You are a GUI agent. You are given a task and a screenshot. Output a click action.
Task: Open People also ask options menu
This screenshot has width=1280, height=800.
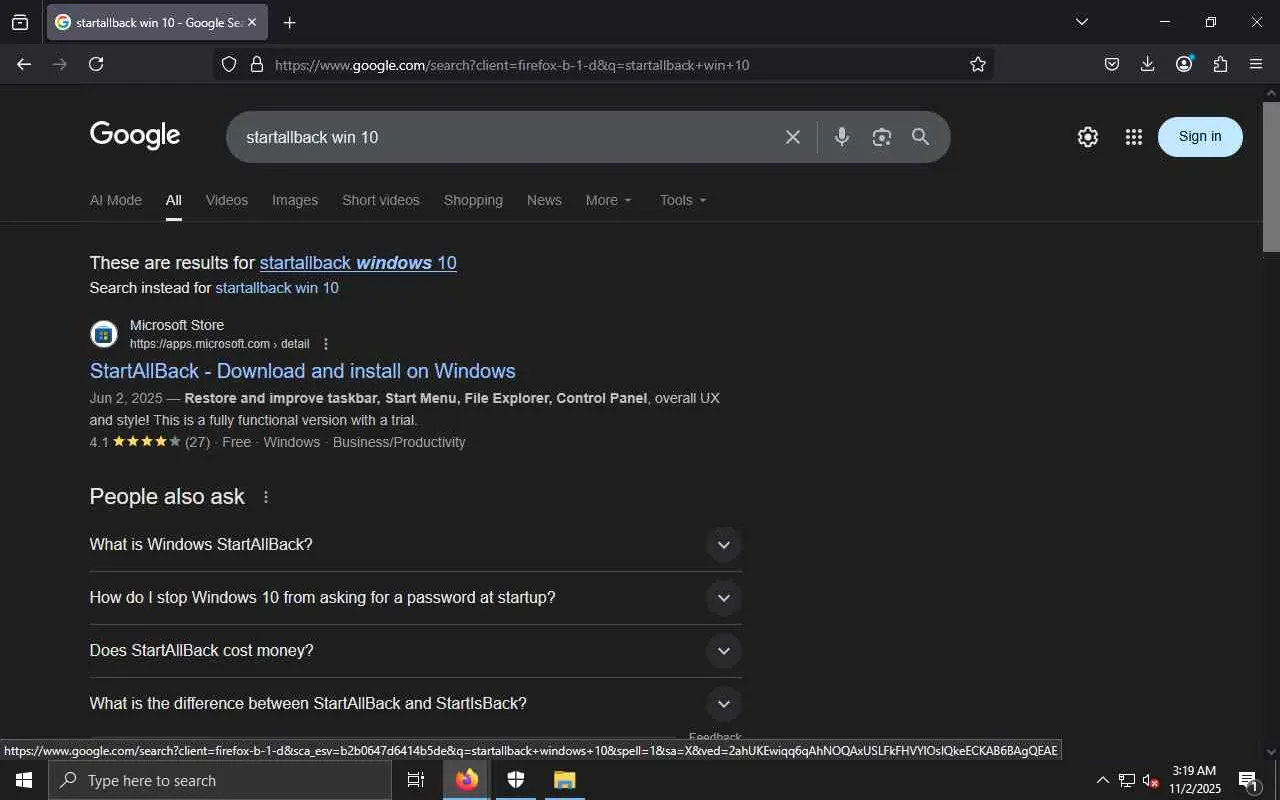[x=266, y=497]
